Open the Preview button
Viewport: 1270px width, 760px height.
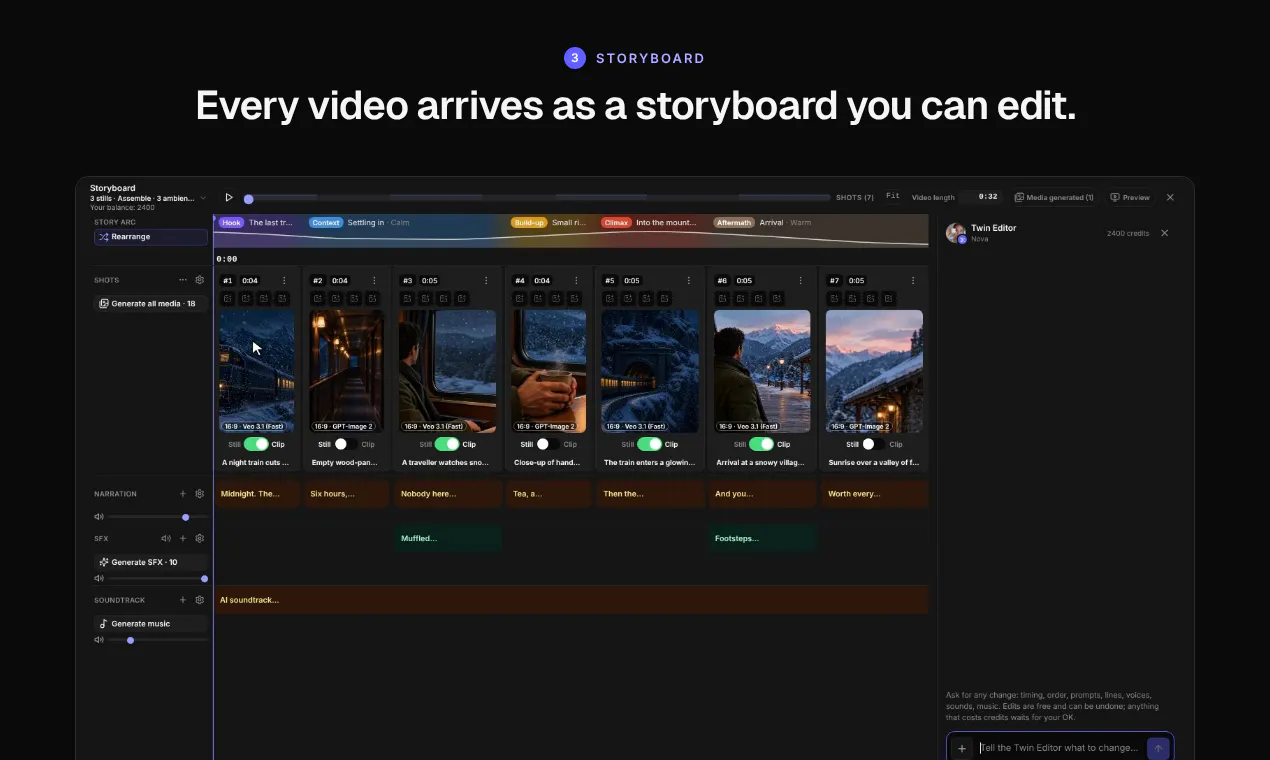coord(1130,198)
